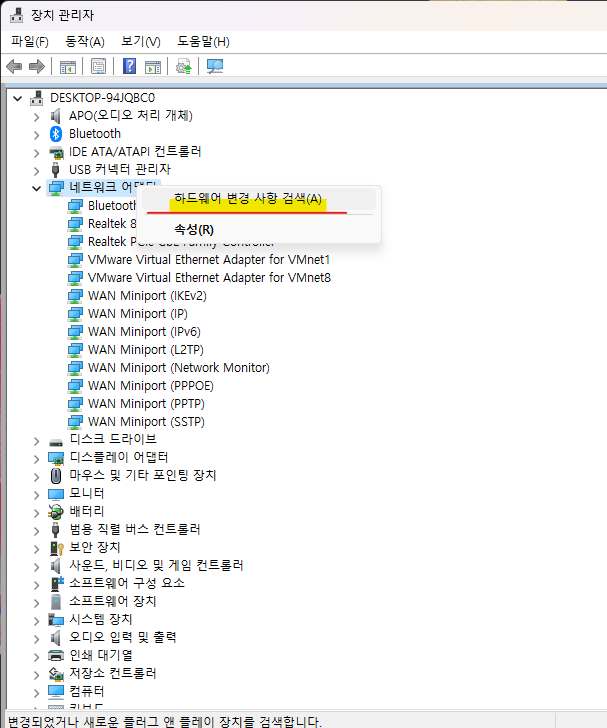
Task: Open the 도움말(H) menu
Action: (203, 42)
